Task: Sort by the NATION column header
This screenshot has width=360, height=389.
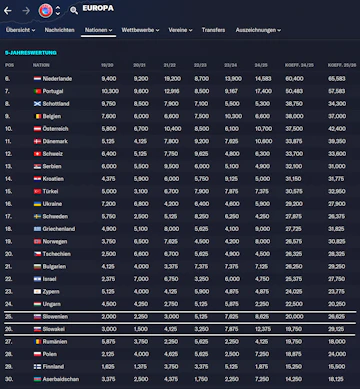Action: [41, 65]
